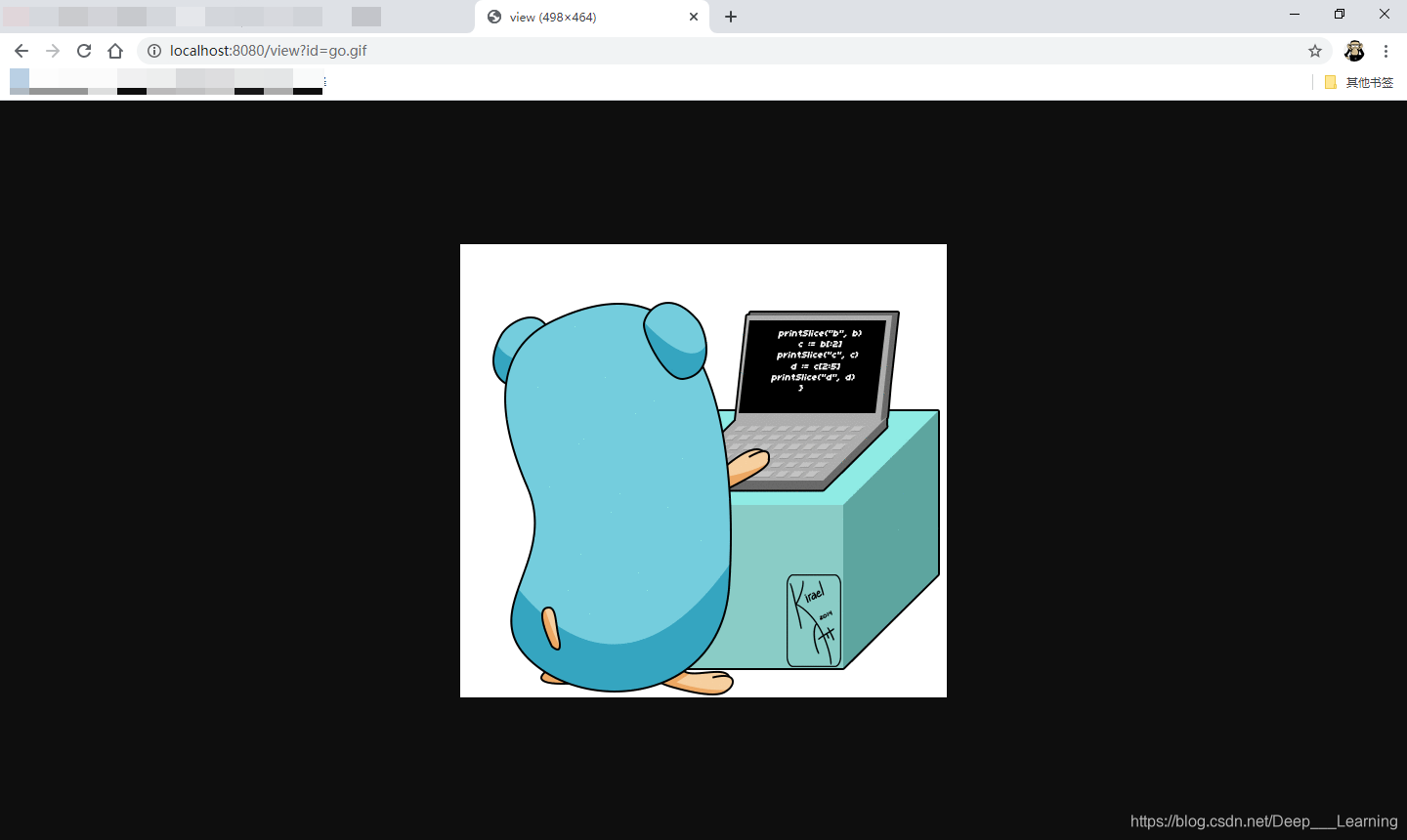
Task: Minimize the browser window
Action: (1295, 14)
